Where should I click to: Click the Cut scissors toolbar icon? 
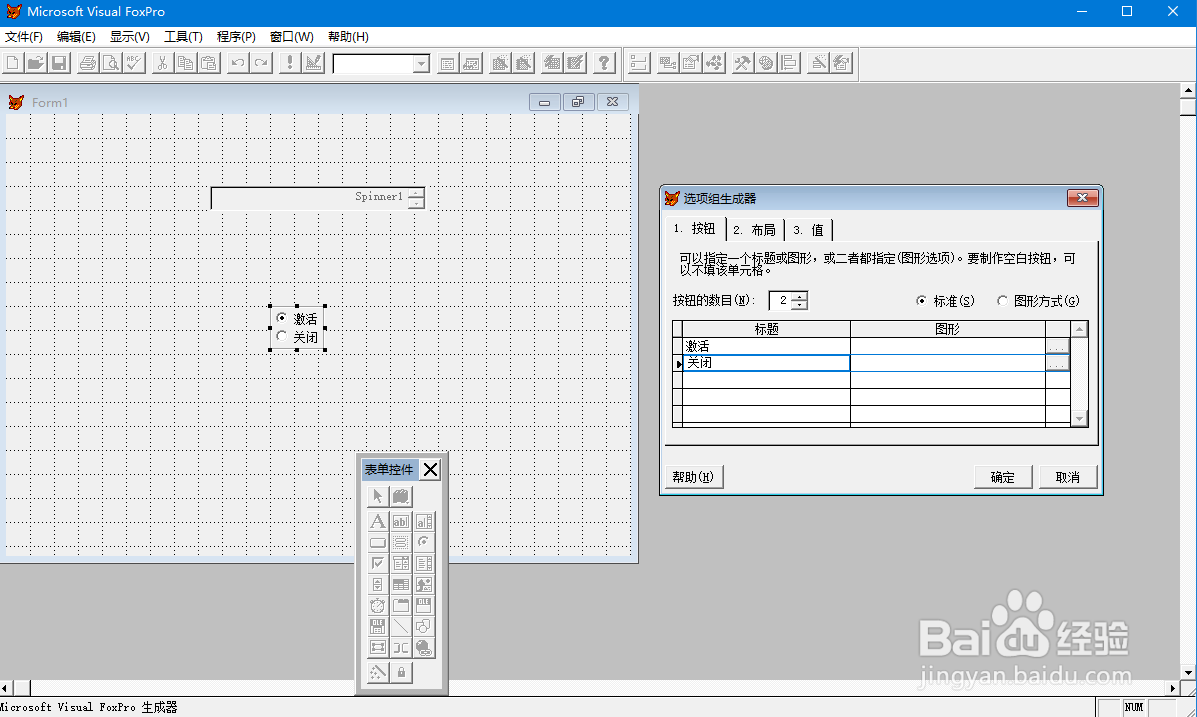point(162,63)
